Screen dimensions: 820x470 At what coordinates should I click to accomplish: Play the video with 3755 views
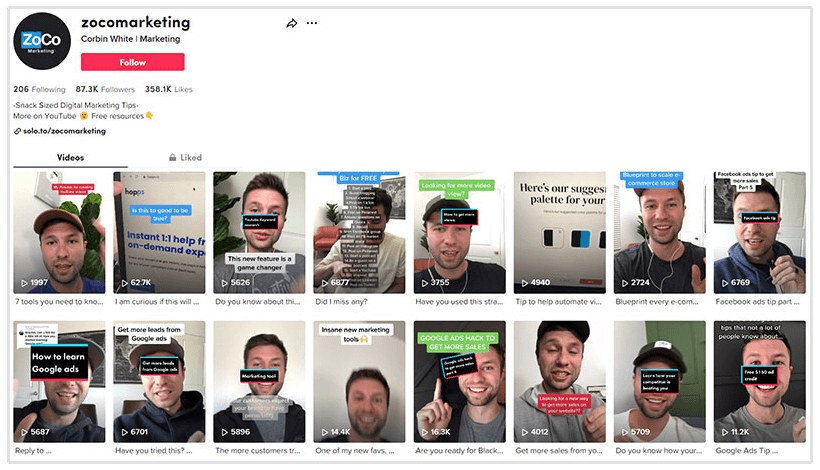pyautogui.click(x=459, y=232)
